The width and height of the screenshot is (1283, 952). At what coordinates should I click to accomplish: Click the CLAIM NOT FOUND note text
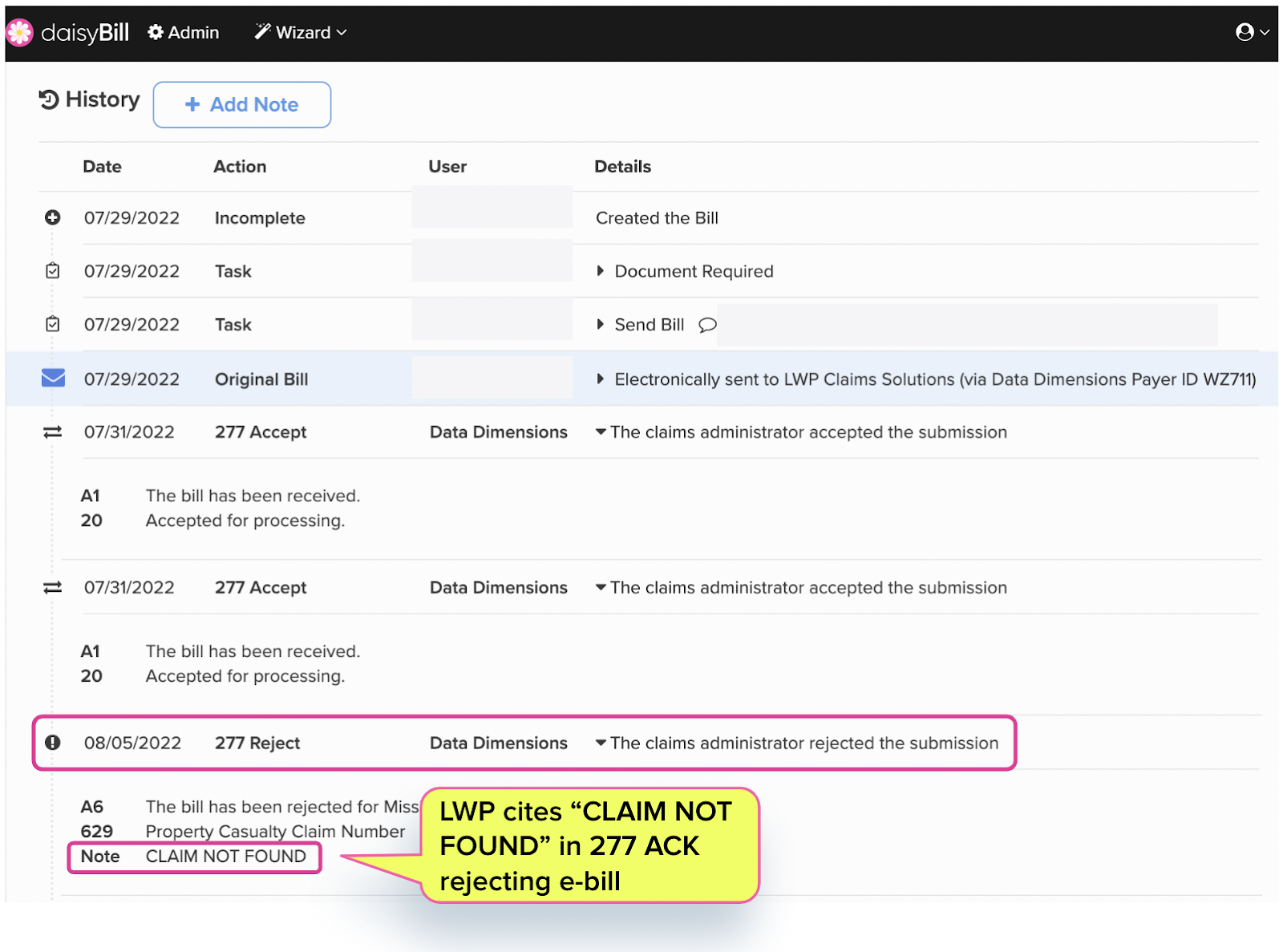pos(226,857)
